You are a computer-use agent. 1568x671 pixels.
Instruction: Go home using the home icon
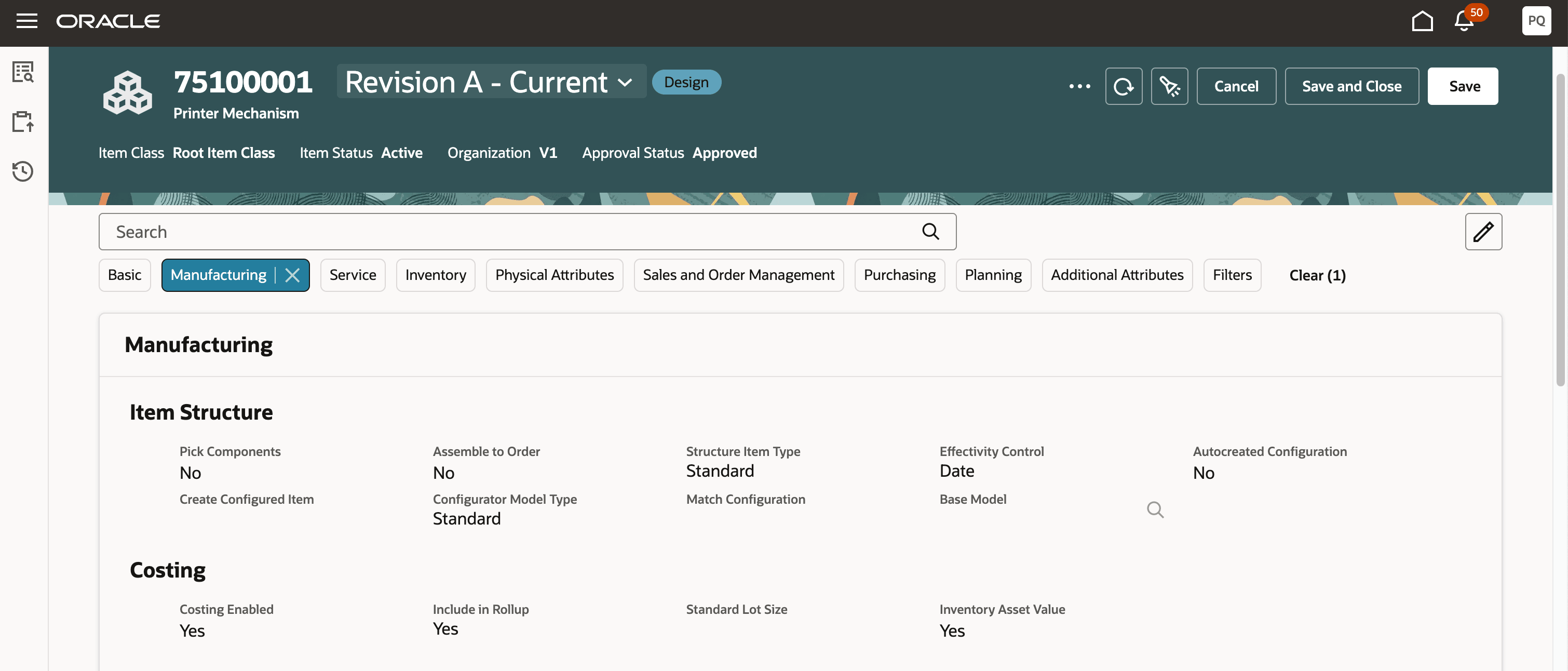[x=1423, y=21]
